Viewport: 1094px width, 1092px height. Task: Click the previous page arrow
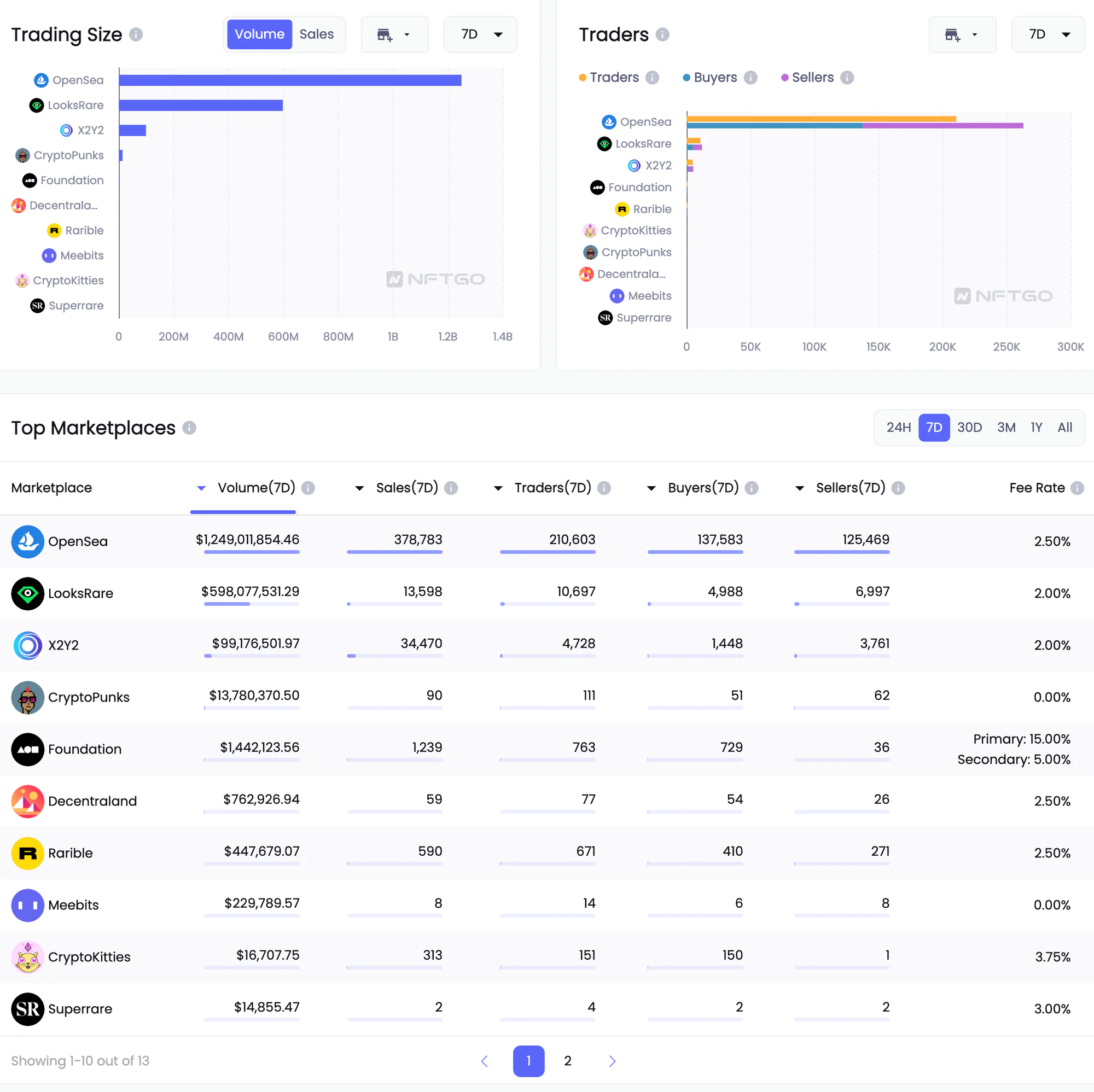(484, 1061)
